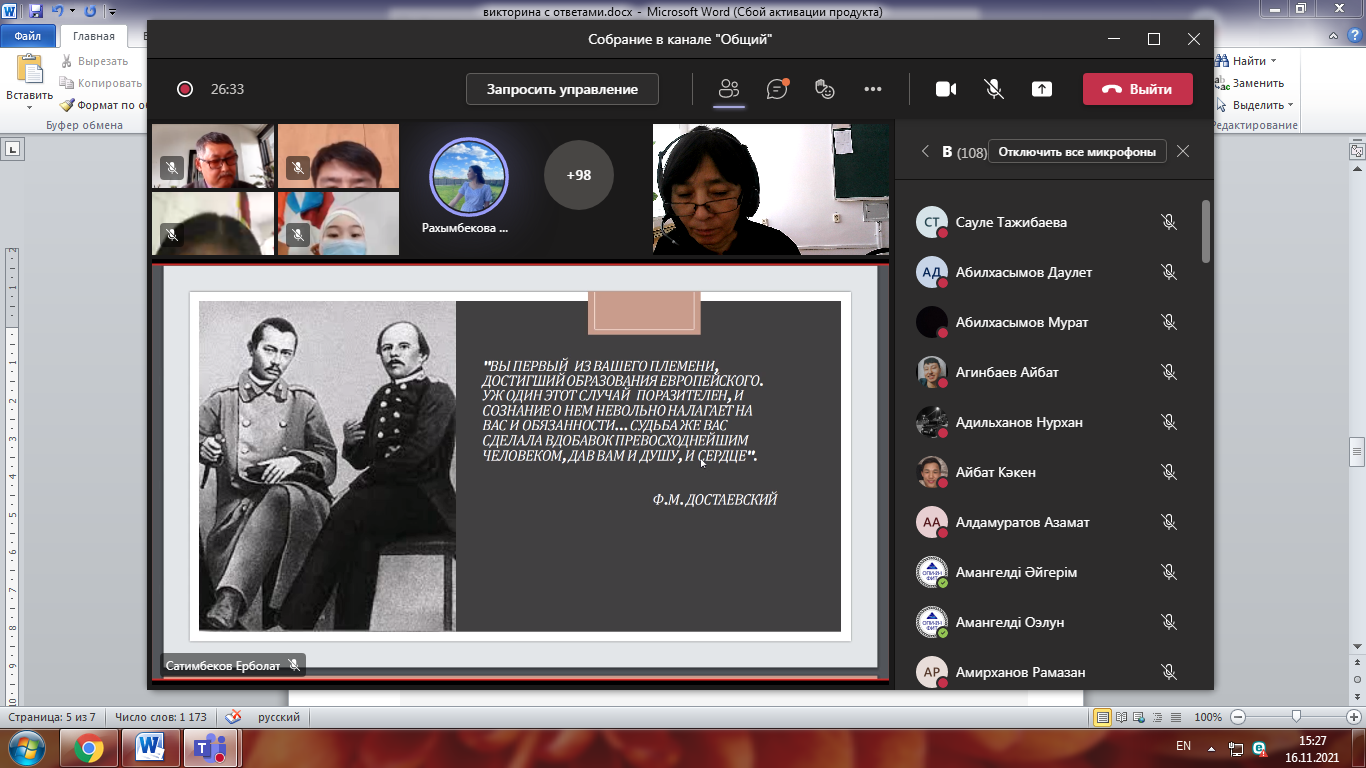Click the red recording indicator in Teams
1366x768 pixels.
(x=184, y=89)
